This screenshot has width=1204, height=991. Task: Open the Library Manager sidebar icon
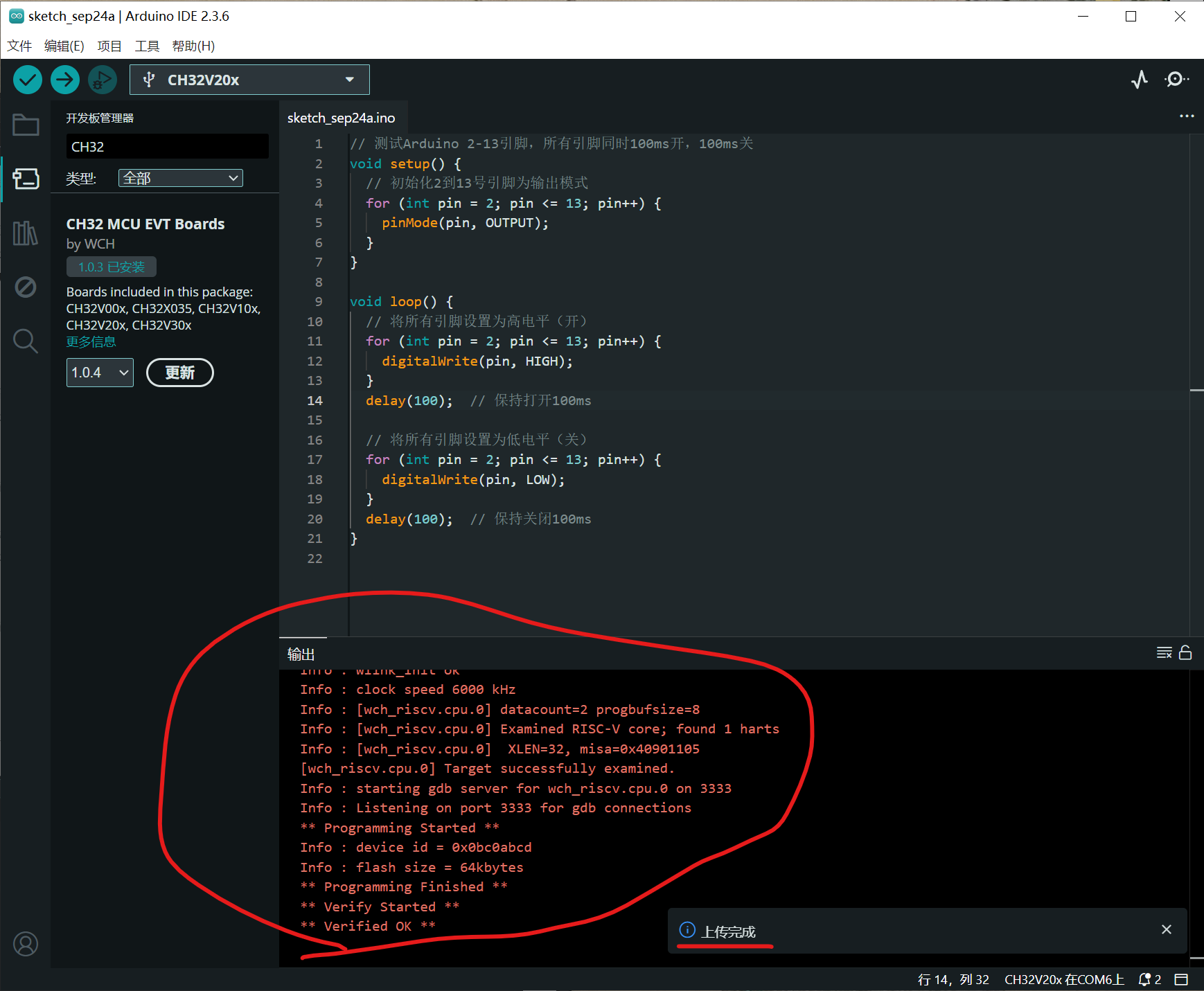(x=26, y=233)
